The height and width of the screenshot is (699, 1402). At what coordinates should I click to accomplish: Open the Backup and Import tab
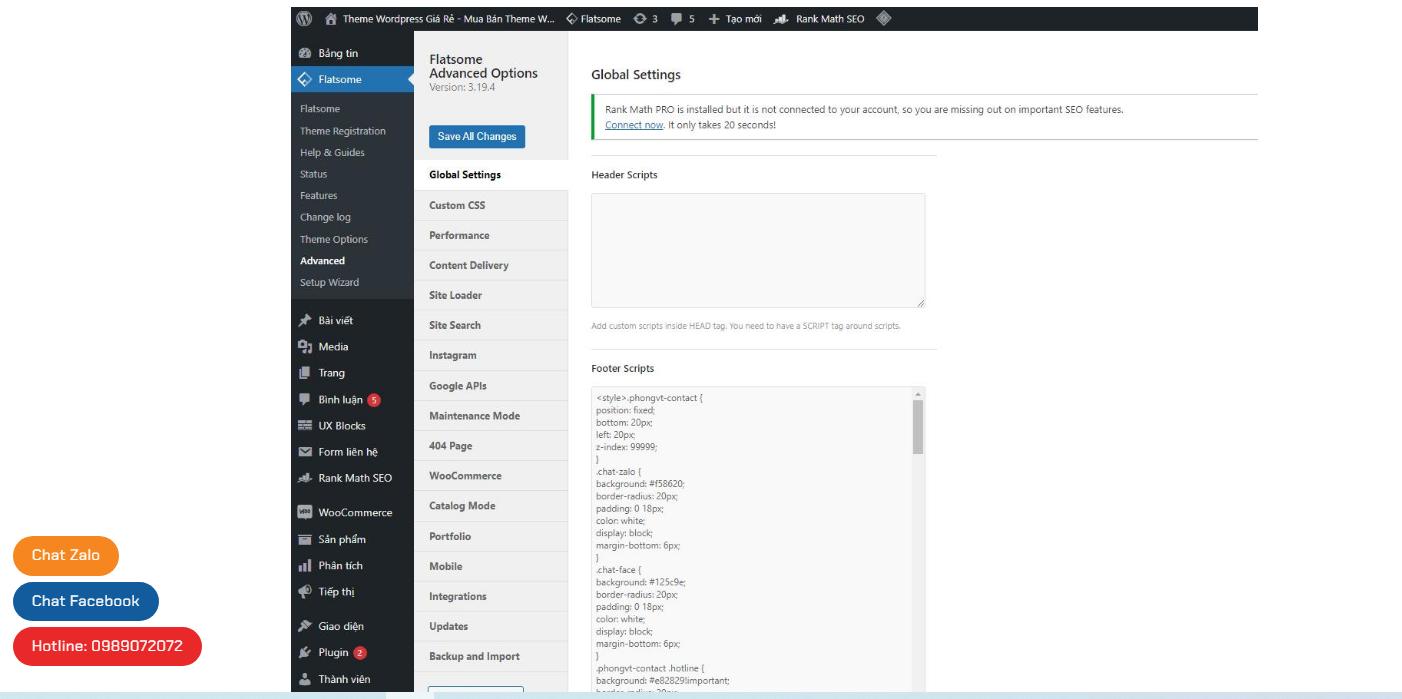click(x=491, y=656)
